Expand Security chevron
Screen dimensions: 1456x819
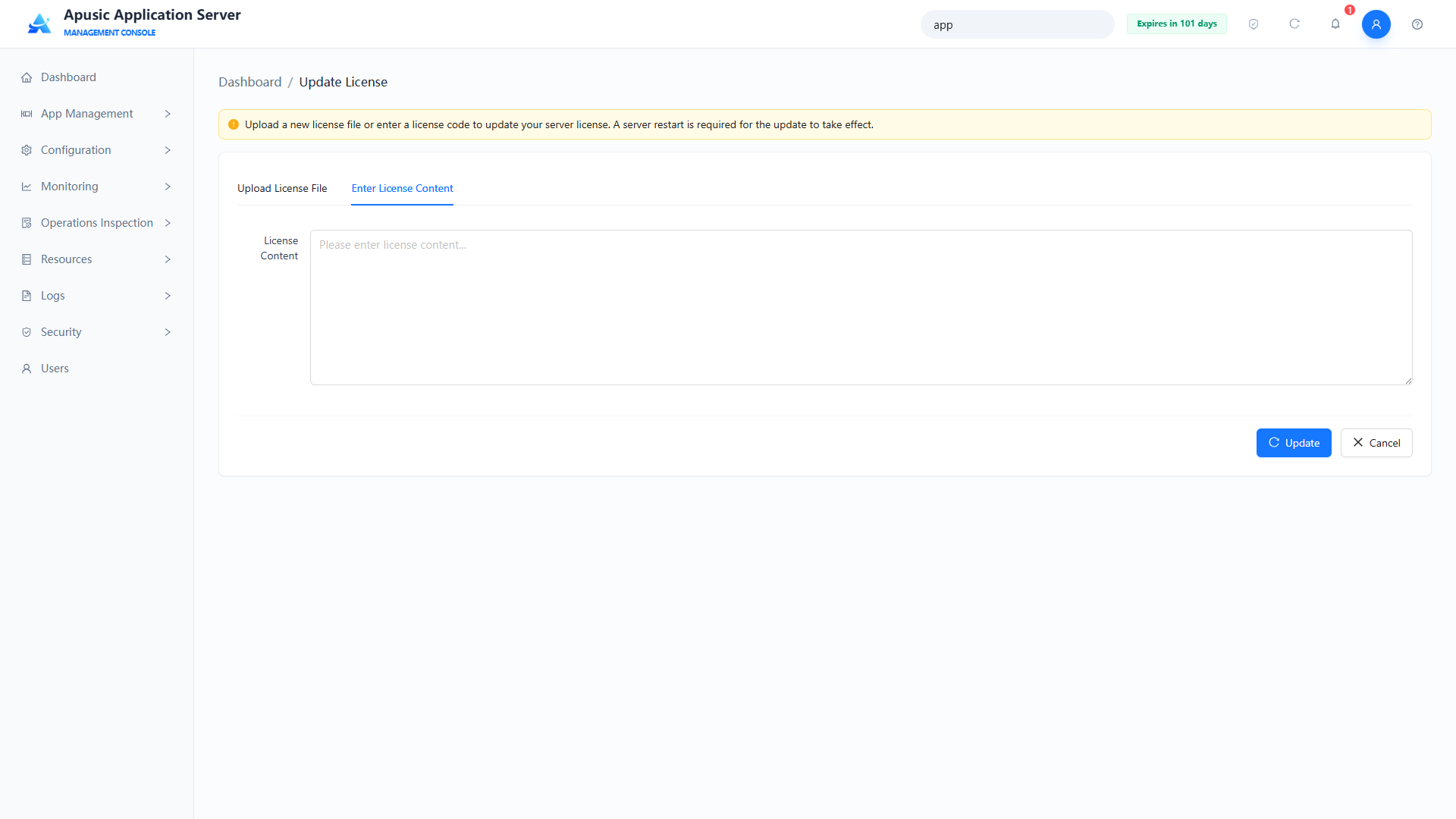point(168,332)
